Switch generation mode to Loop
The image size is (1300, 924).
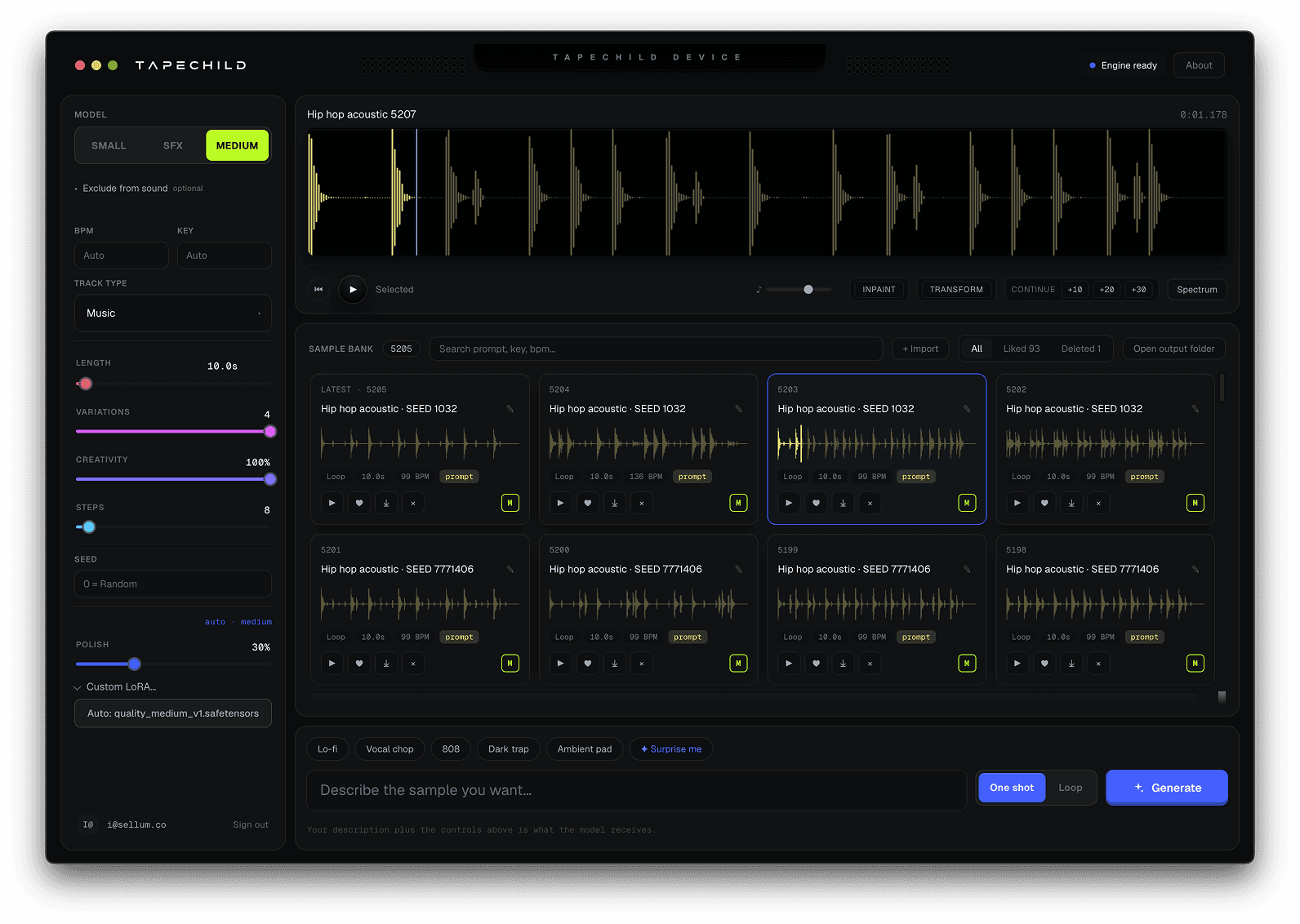[x=1071, y=788]
